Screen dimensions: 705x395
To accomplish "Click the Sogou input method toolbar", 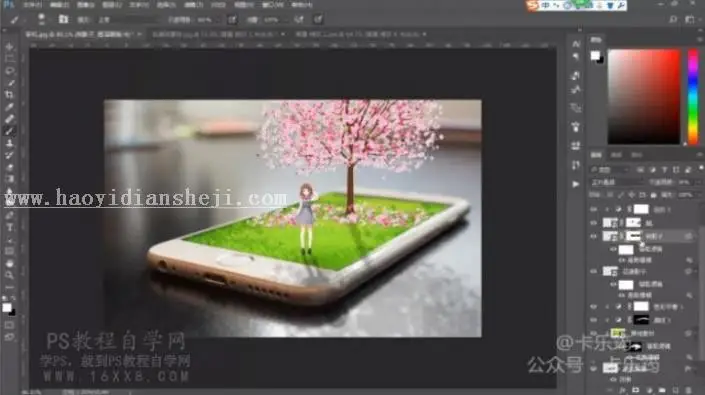I will pyautogui.click(x=577, y=5).
